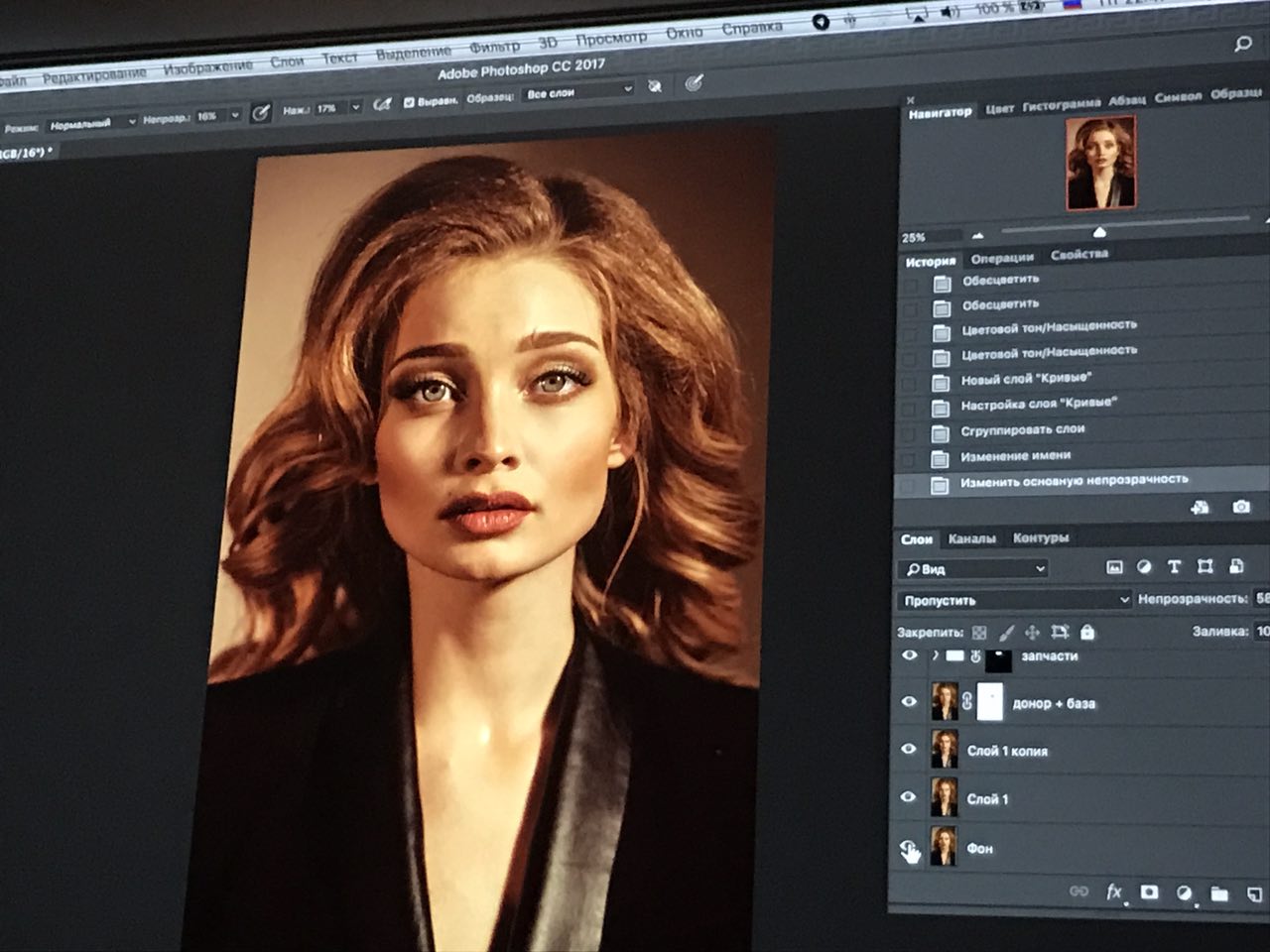
Task: Uncheck the Выравн. checkbox
Action: [409, 103]
